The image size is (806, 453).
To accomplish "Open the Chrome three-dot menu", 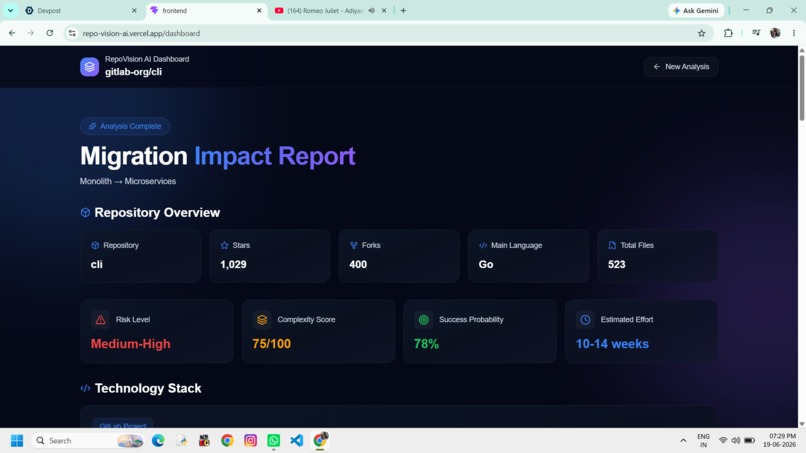I will click(794, 33).
